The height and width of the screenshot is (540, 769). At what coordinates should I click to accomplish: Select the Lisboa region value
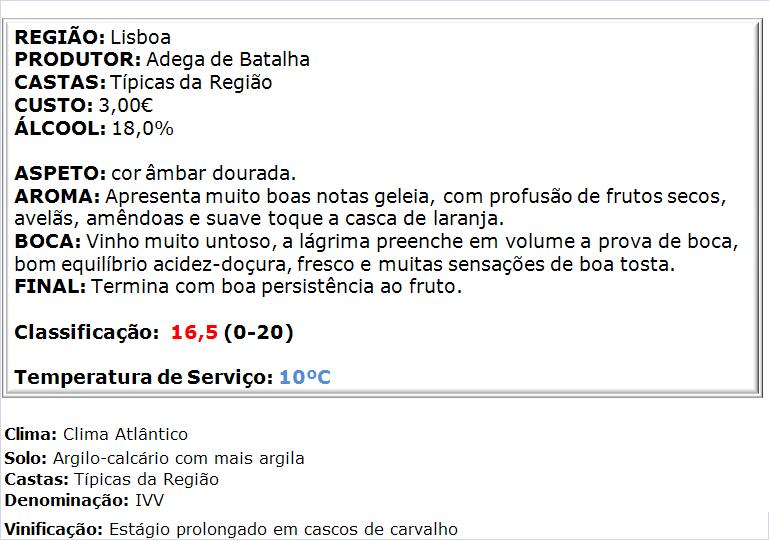point(141,37)
